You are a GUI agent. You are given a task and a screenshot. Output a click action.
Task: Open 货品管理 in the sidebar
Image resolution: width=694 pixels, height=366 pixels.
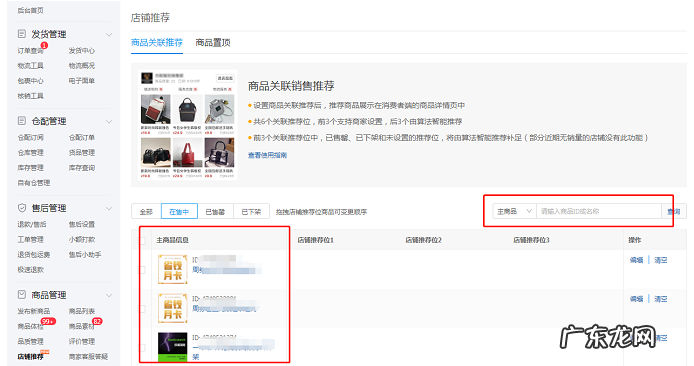[x=82, y=152]
